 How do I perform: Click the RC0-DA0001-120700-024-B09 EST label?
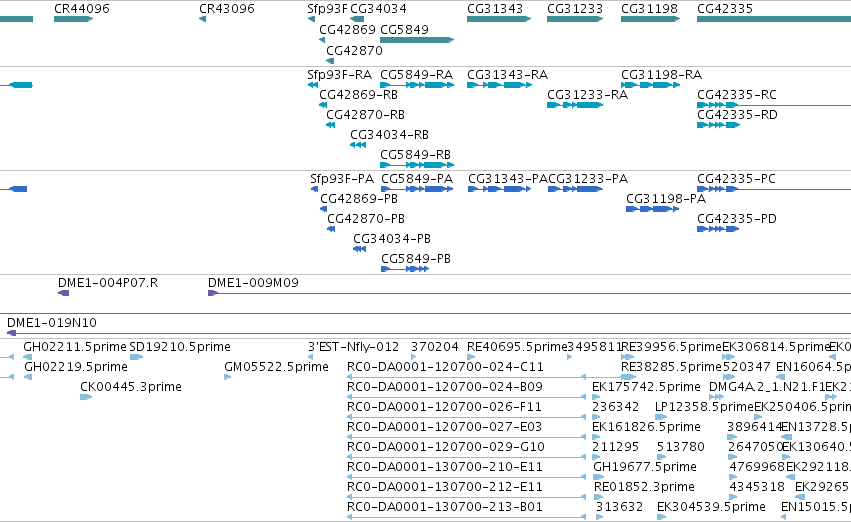click(x=445, y=387)
